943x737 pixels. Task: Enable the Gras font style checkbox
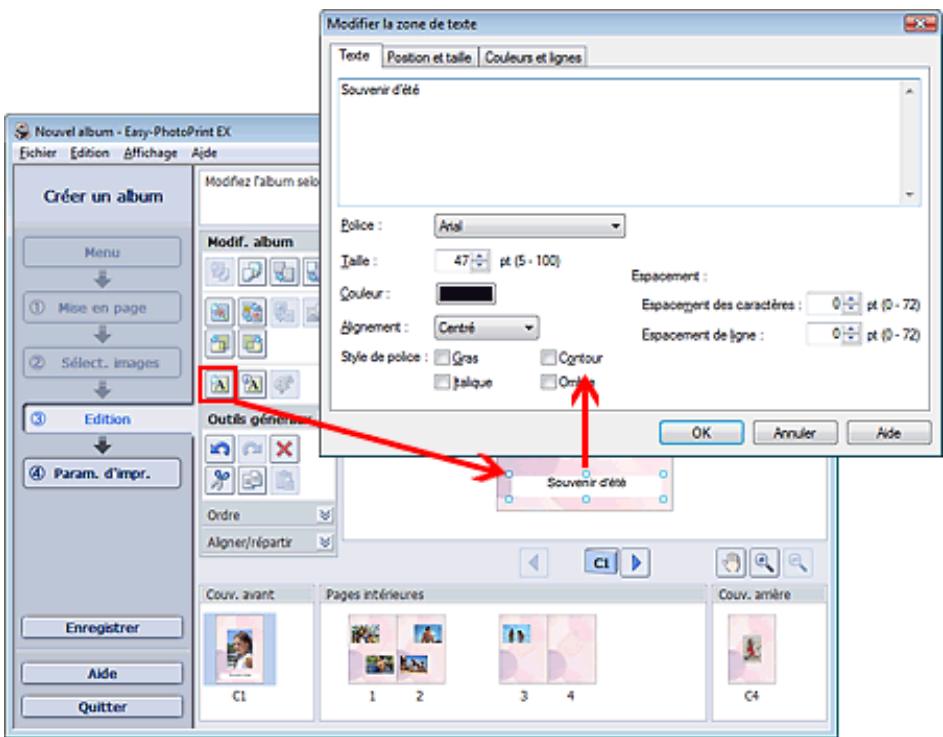(x=442, y=358)
